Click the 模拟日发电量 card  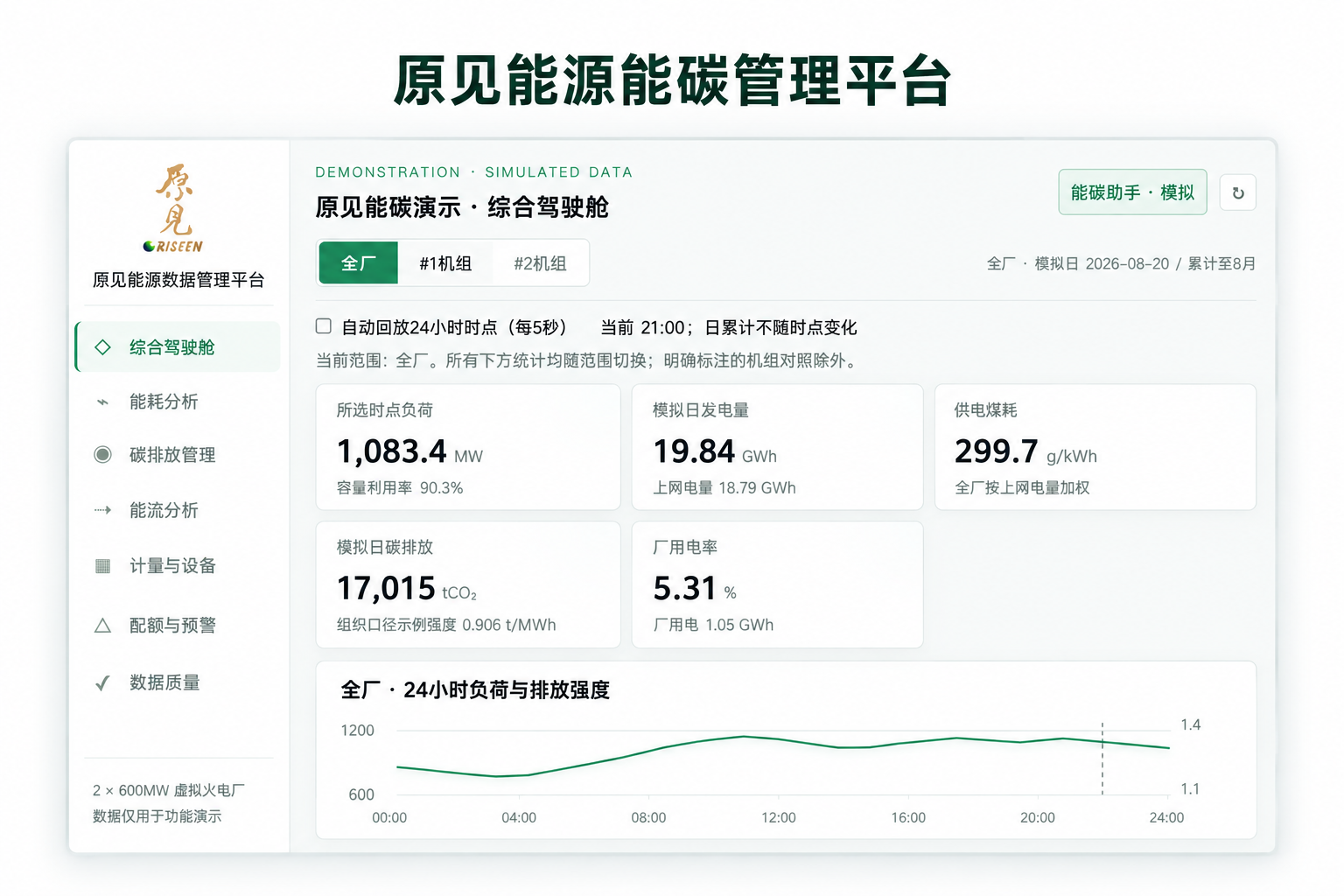pyautogui.click(x=777, y=447)
